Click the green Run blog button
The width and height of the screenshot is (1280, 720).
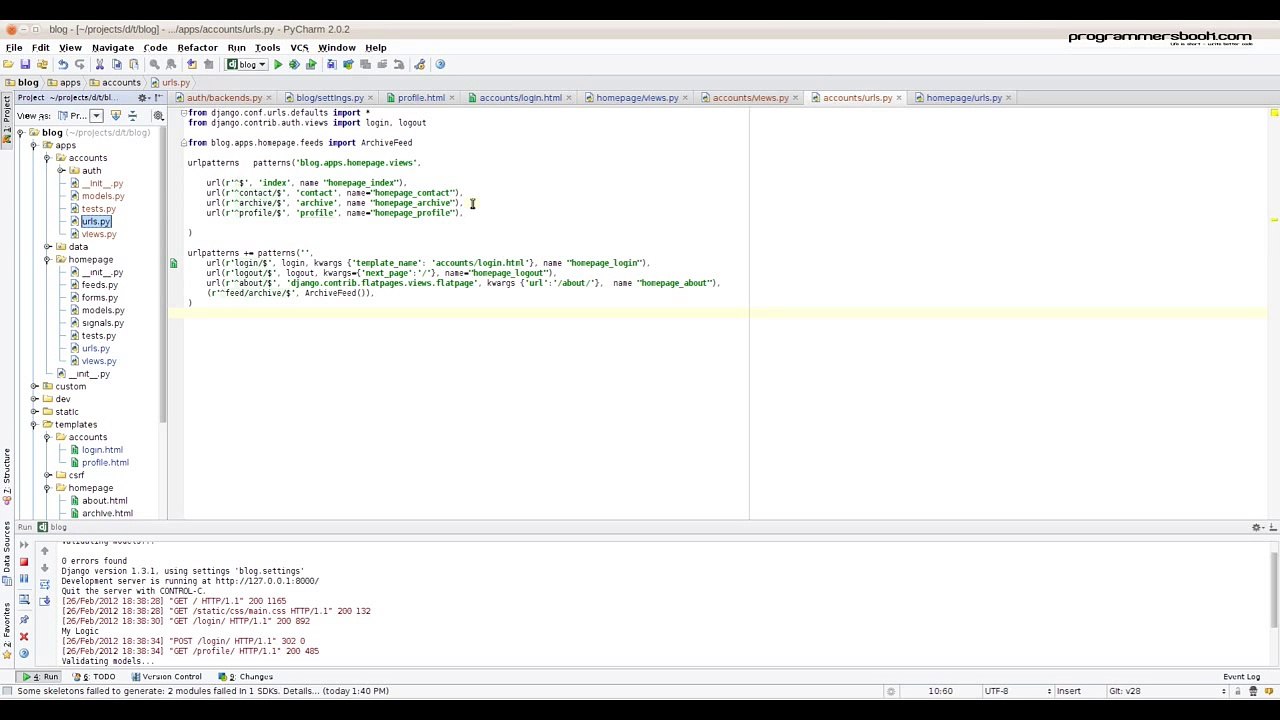[278, 65]
